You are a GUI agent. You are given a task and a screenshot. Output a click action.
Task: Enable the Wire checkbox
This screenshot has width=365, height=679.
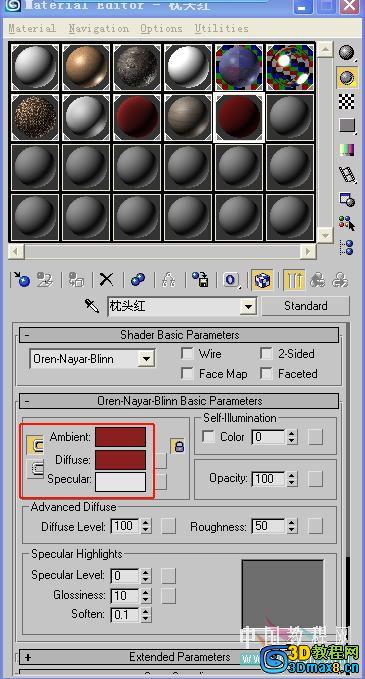(187, 353)
